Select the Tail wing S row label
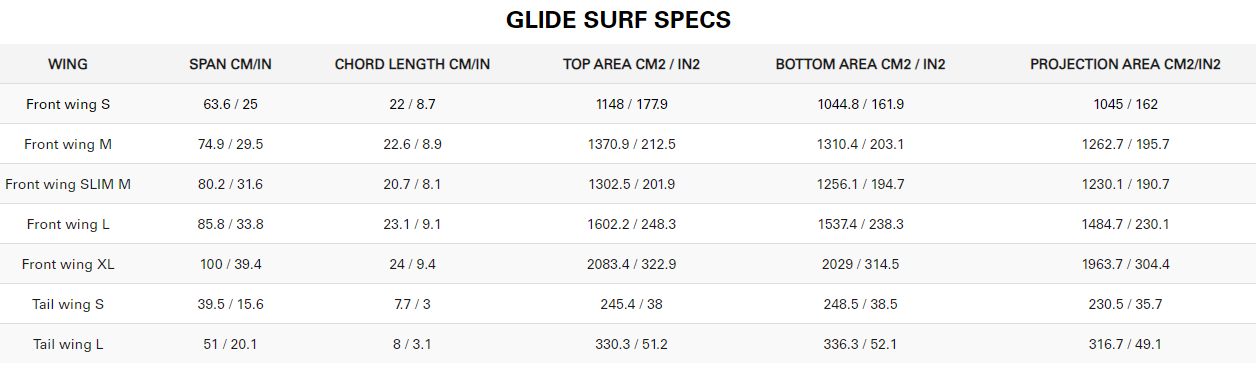The height and width of the screenshot is (372, 1256). [68, 304]
